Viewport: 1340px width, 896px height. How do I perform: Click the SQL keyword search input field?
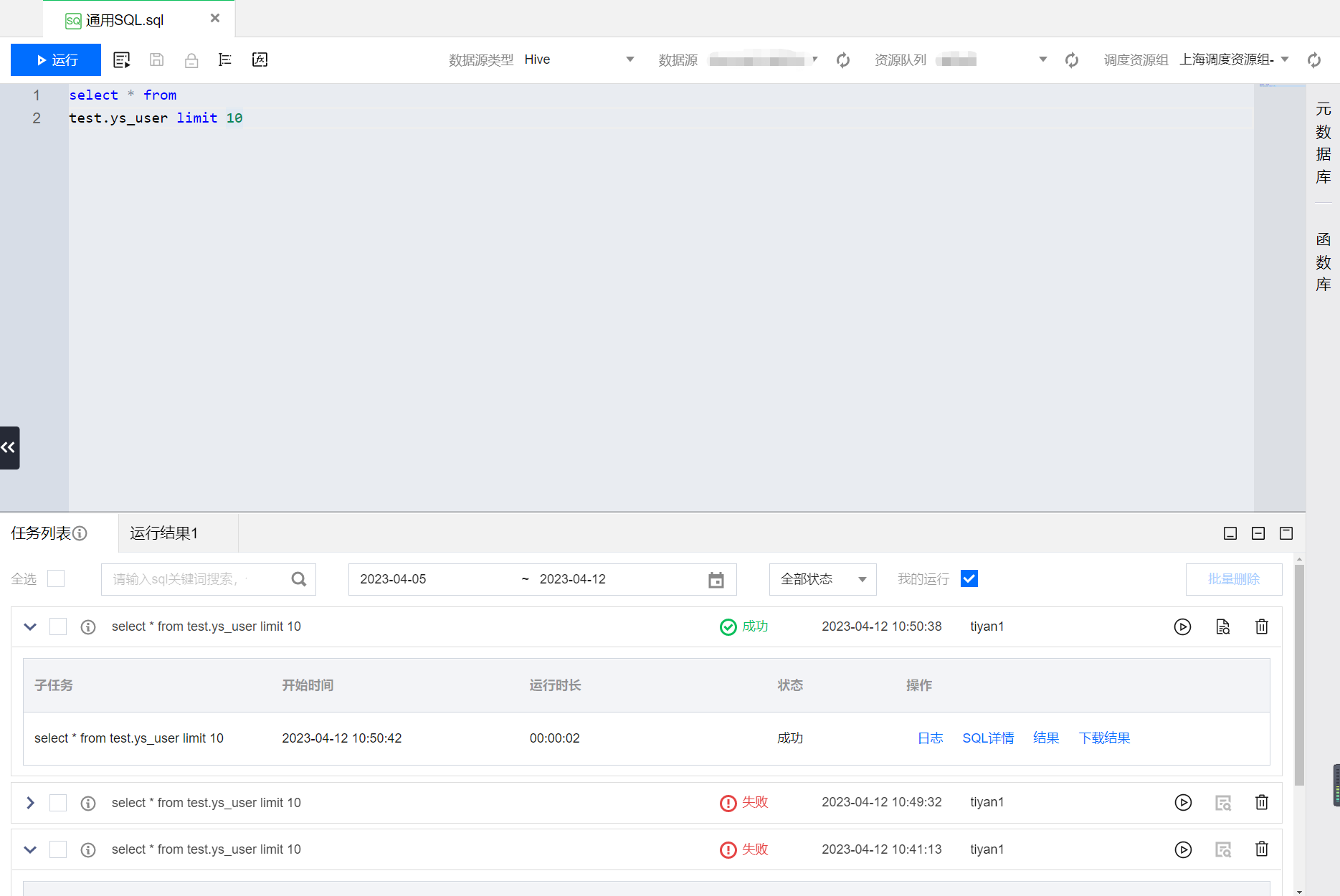point(194,579)
